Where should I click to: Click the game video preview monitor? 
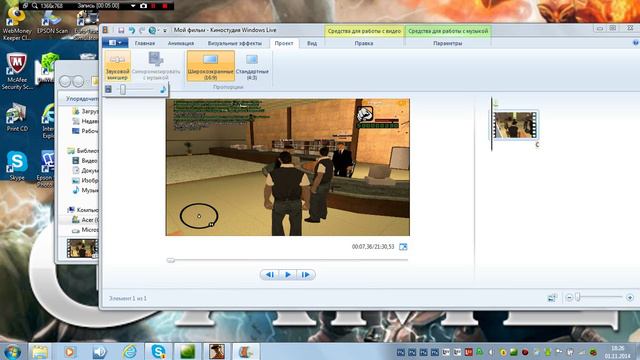(288, 167)
